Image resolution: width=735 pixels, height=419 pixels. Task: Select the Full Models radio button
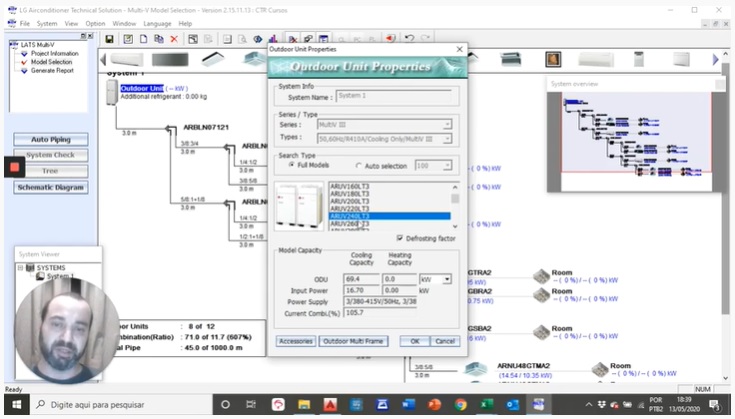click(292, 165)
